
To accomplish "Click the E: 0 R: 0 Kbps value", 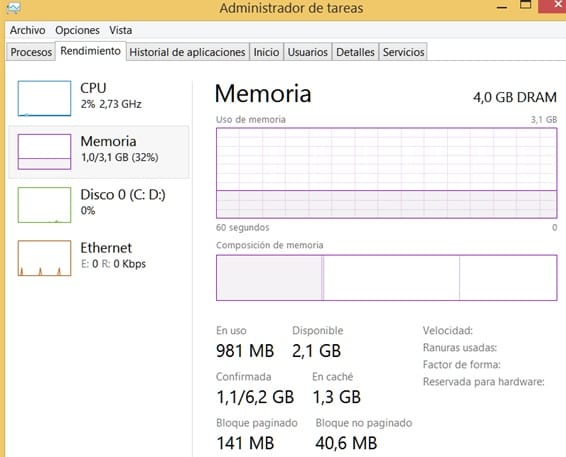I will point(113,264).
